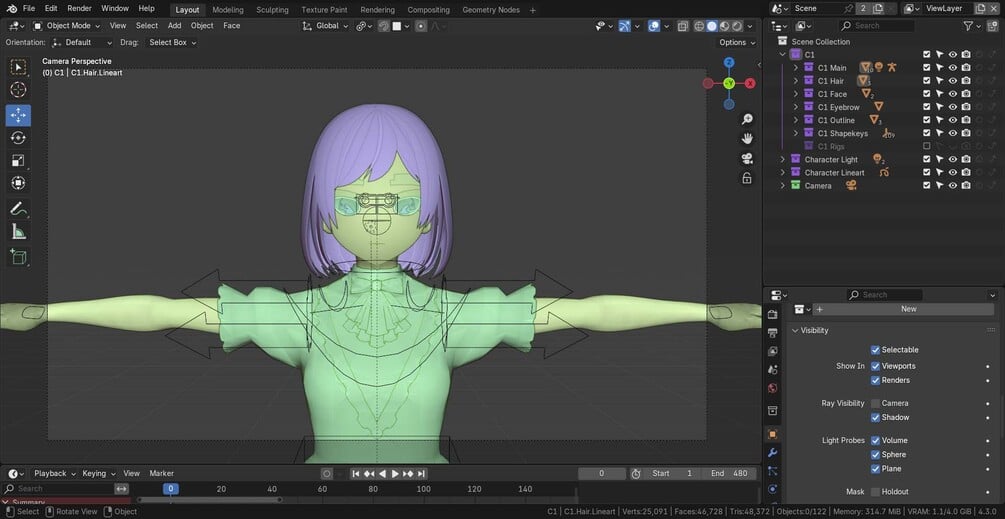This screenshot has height=519, width=1005.
Task: Open the outliner filter funnel icon
Action: [x=968, y=26]
